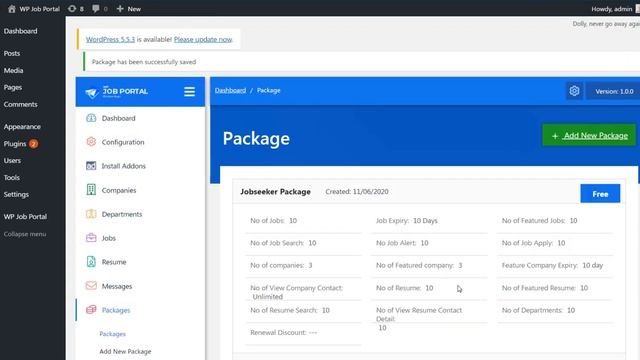Image resolution: width=640 pixels, height=360 pixels.
Task: Click the Created: 11/06/2020 text
Action: point(357,192)
